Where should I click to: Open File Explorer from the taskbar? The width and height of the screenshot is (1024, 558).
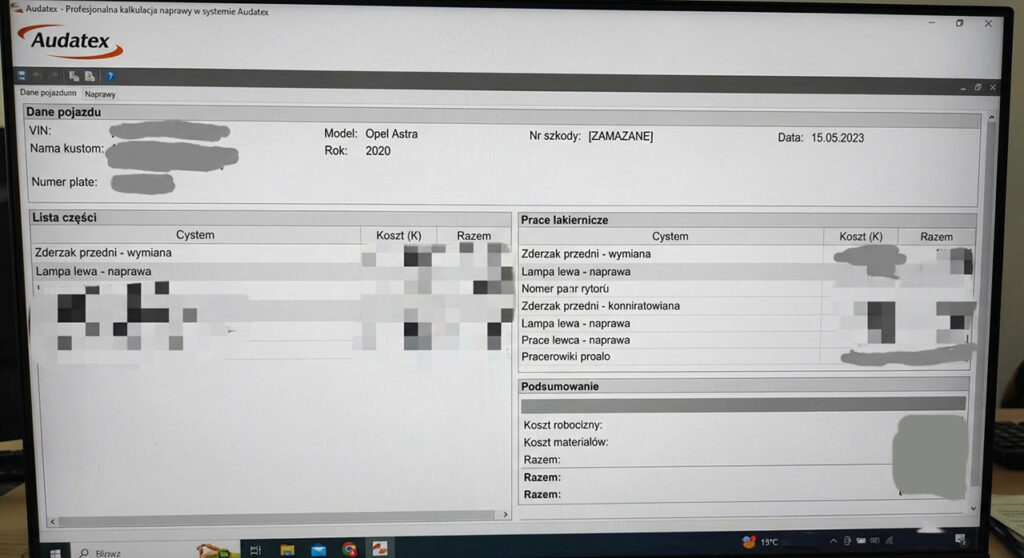point(287,549)
